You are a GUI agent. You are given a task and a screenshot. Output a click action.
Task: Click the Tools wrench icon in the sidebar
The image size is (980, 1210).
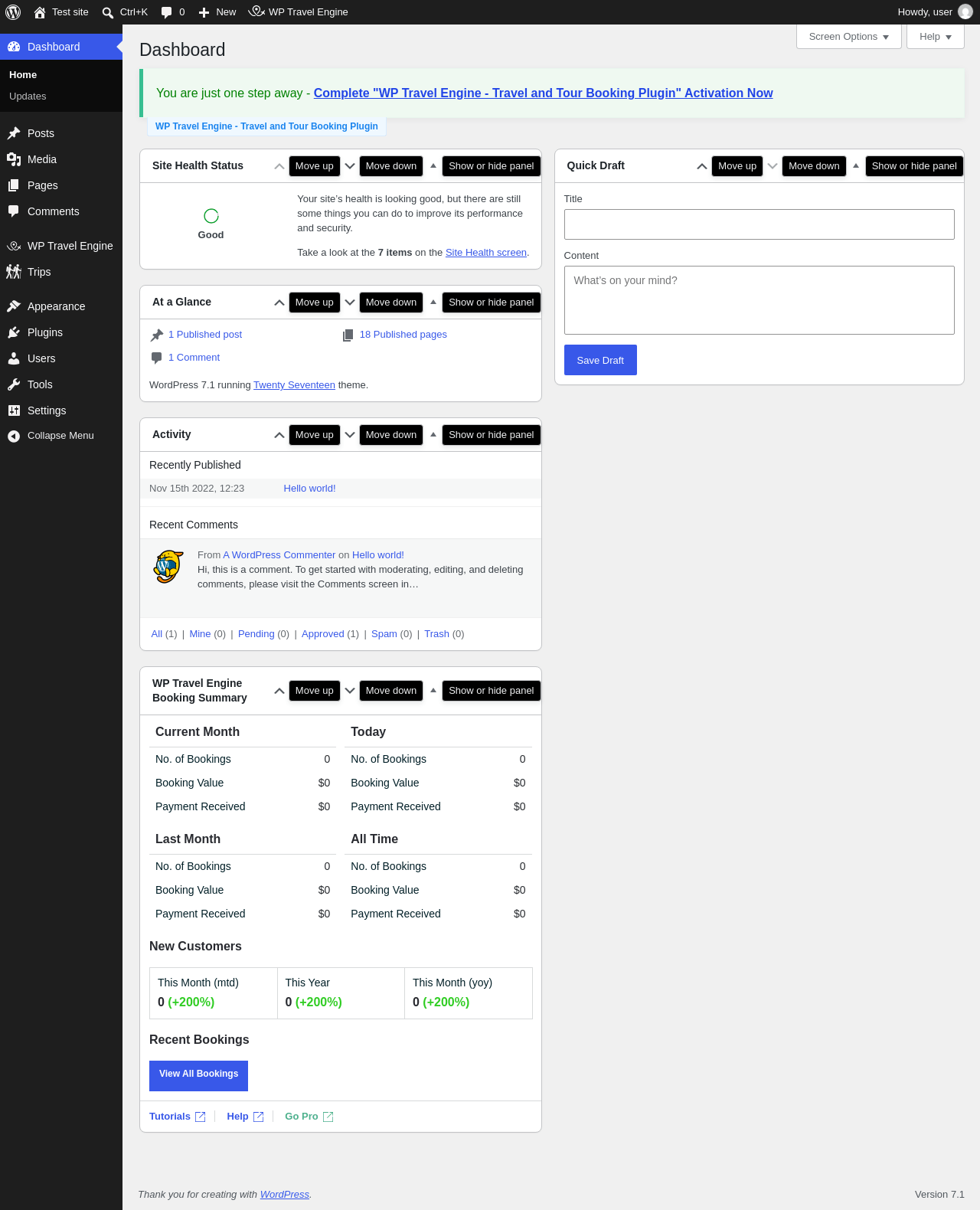click(14, 384)
